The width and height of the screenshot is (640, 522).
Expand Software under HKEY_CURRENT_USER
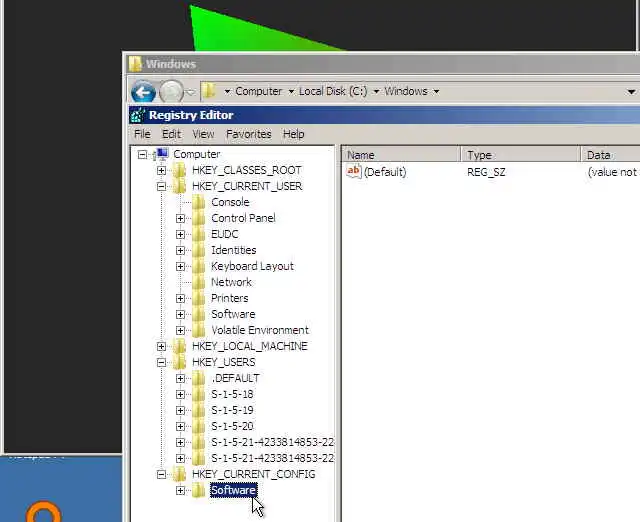pos(180,315)
